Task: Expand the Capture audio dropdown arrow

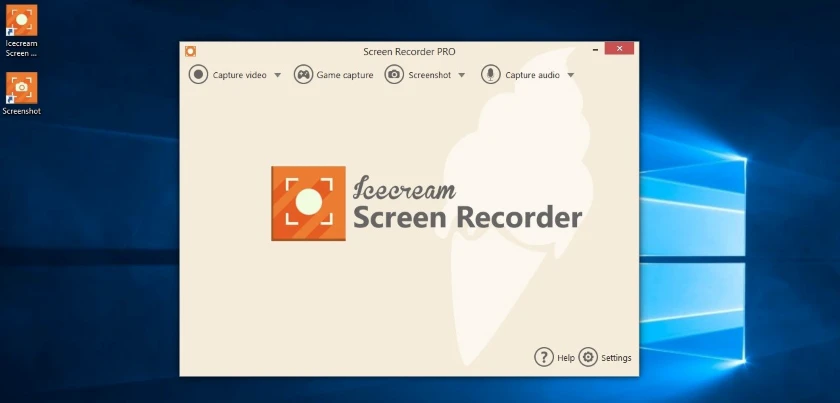Action: (x=571, y=75)
